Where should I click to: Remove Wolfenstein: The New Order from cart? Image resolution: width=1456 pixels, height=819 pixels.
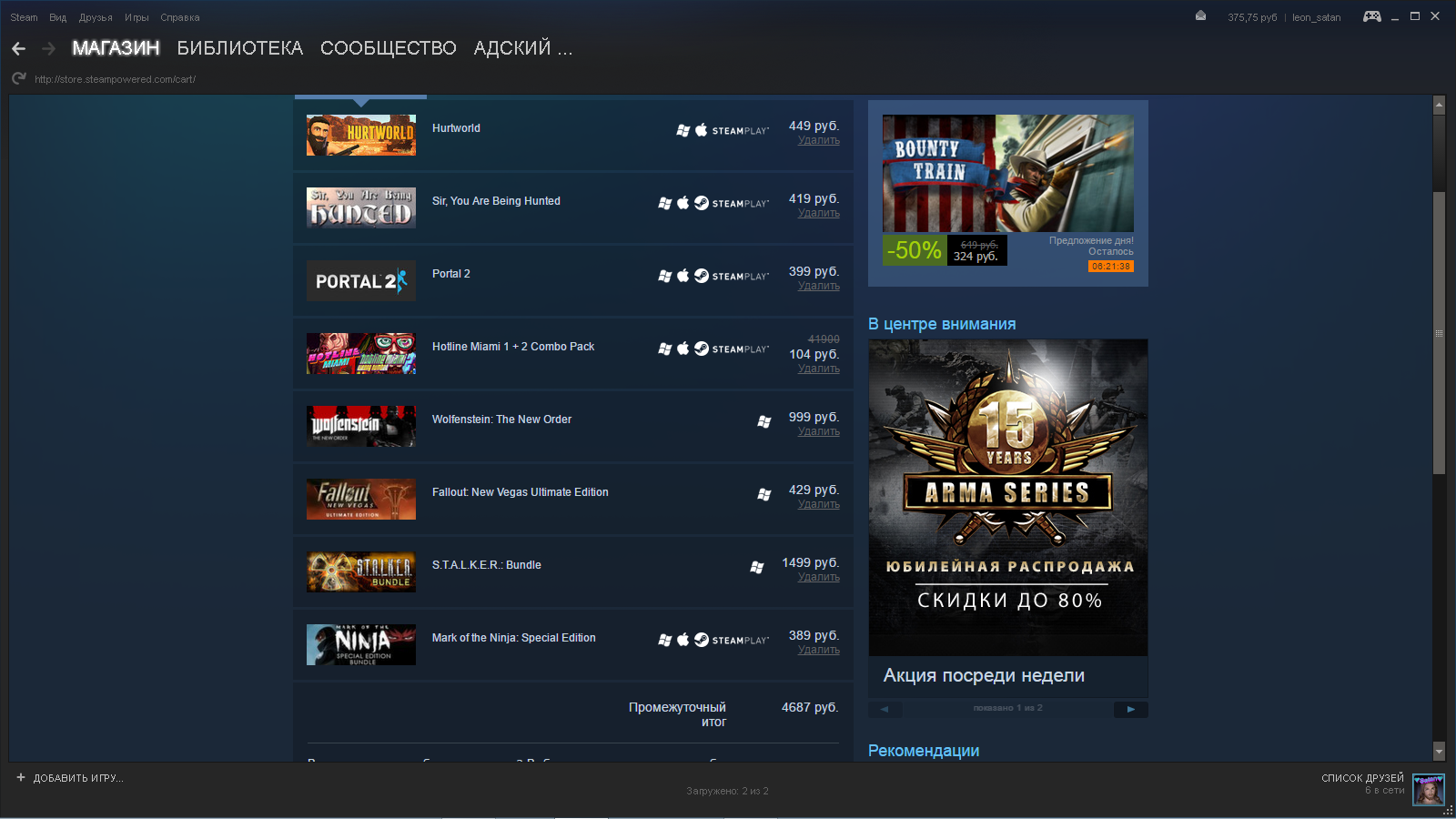click(819, 431)
